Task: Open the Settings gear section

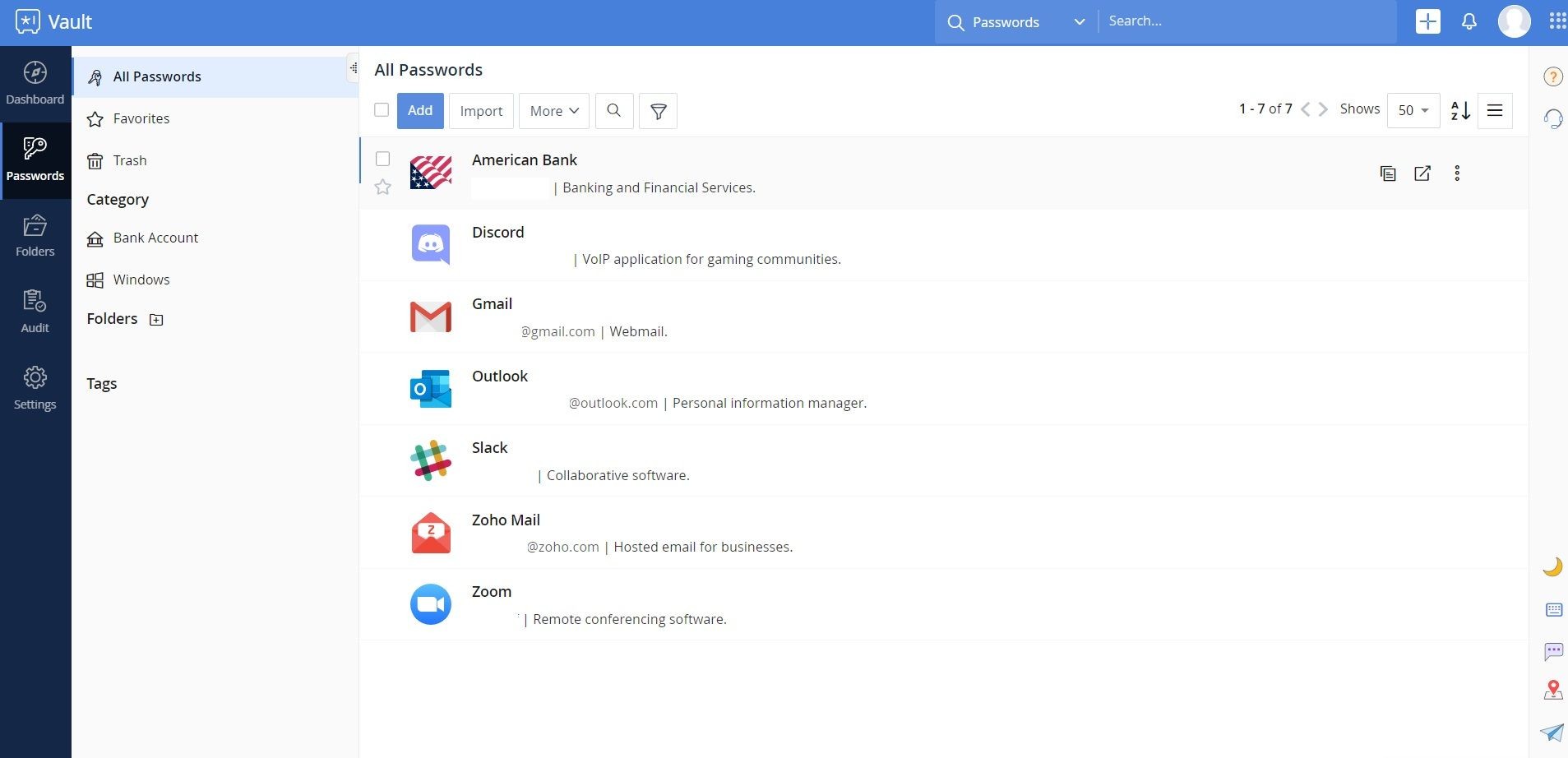Action: coord(35,389)
